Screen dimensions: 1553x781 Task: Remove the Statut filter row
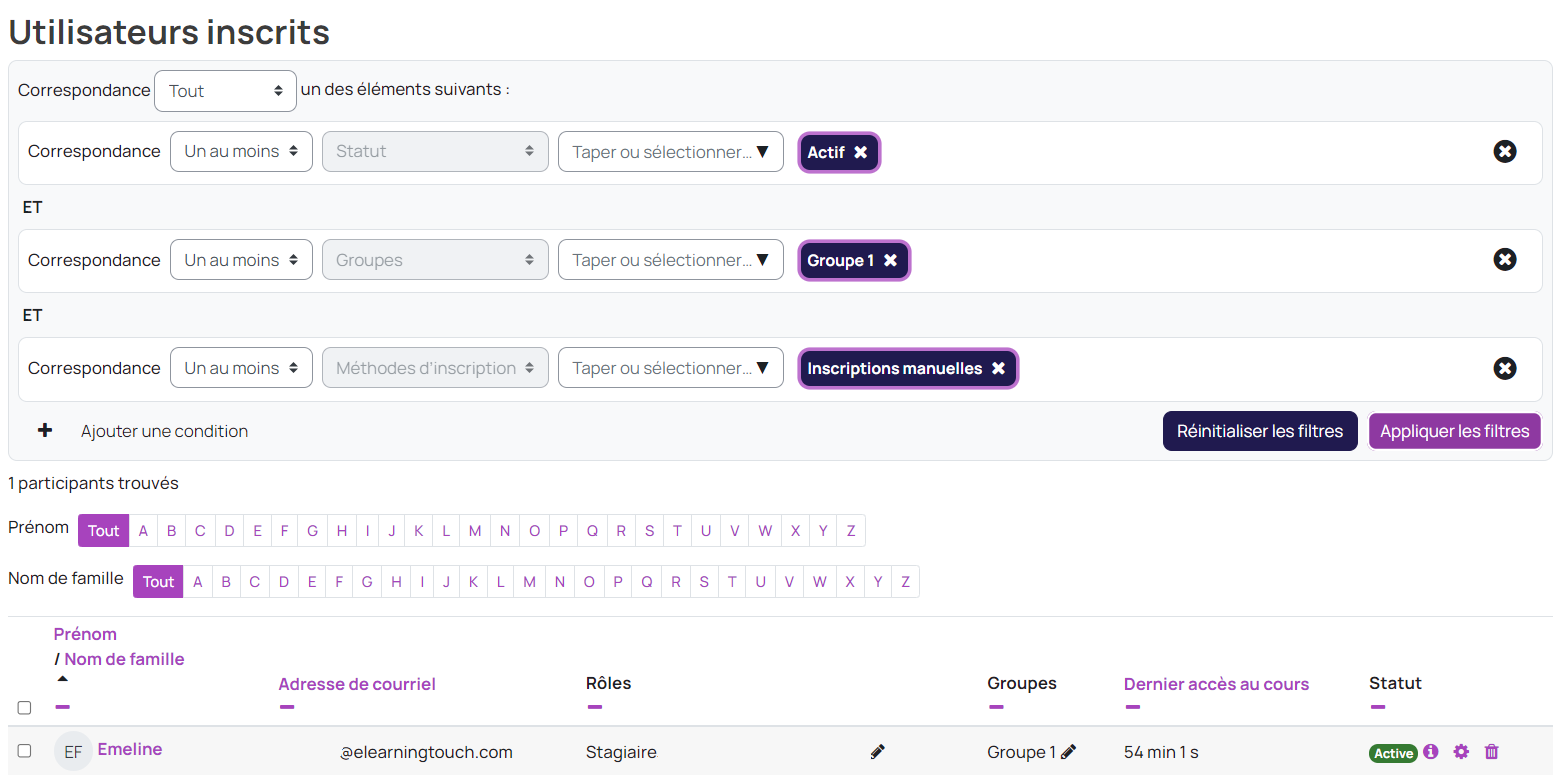click(x=1504, y=151)
